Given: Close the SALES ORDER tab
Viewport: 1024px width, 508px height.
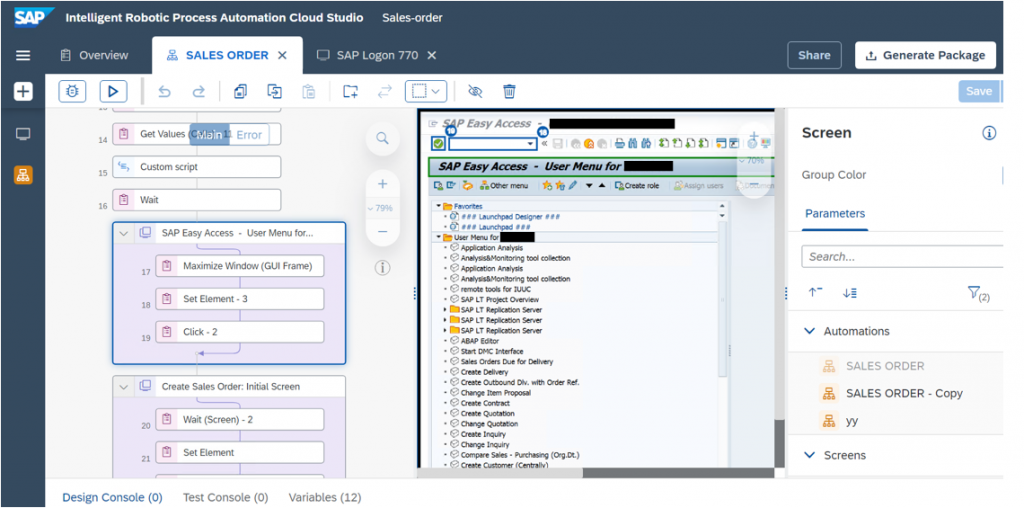Looking at the screenshot, I should 282,56.
